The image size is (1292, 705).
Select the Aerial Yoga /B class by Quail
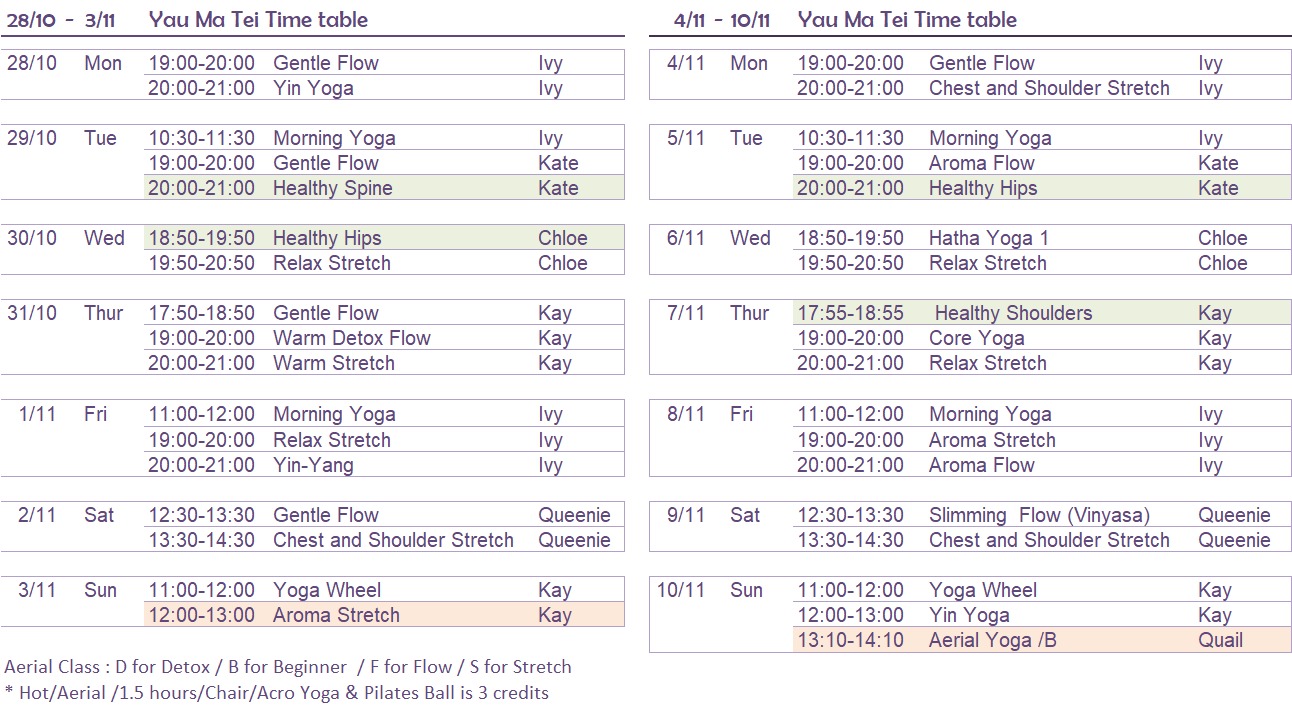click(x=1042, y=640)
